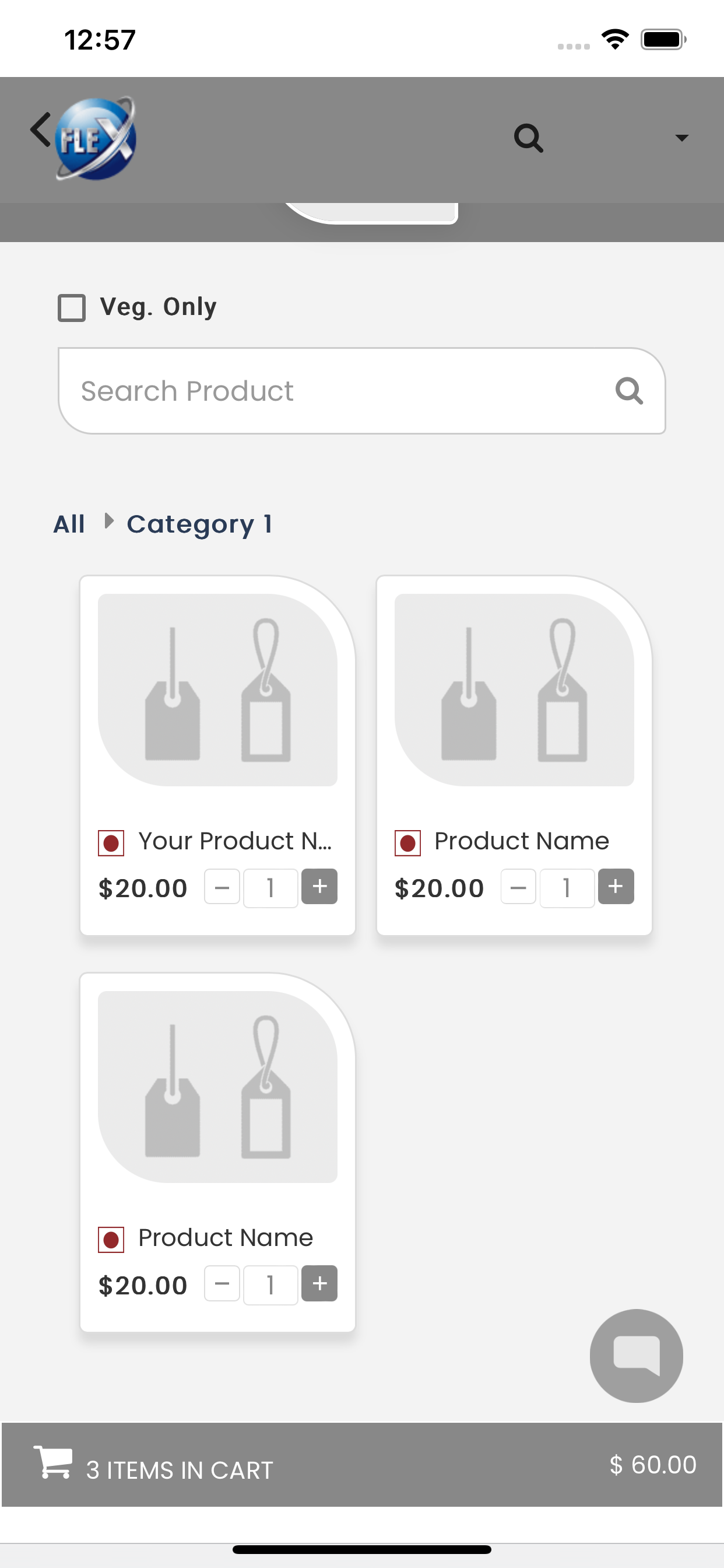
Task: Open search from header magnifier icon
Action: [528, 138]
